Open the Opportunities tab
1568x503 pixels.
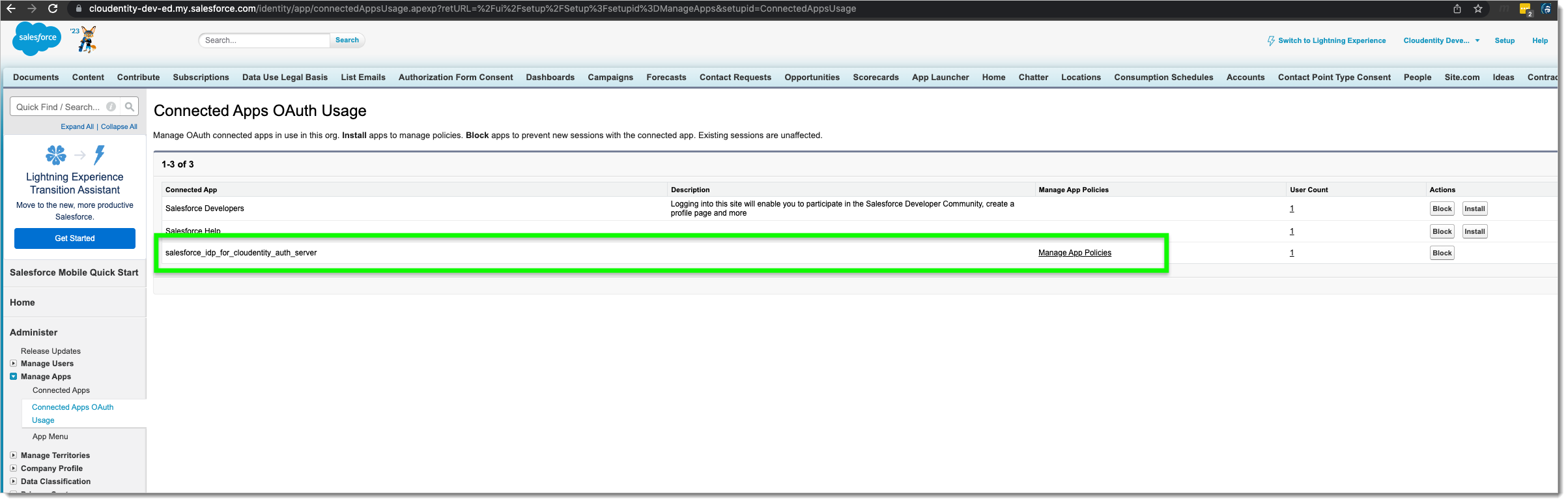(x=812, y=77)
